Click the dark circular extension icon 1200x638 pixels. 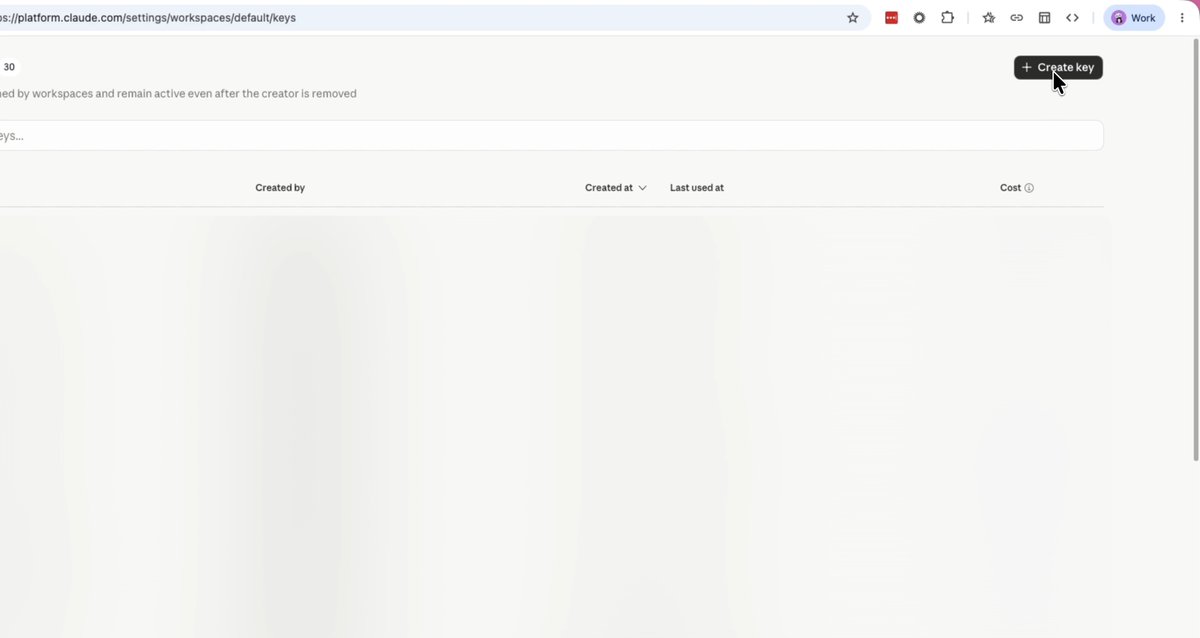coord(919,18)
